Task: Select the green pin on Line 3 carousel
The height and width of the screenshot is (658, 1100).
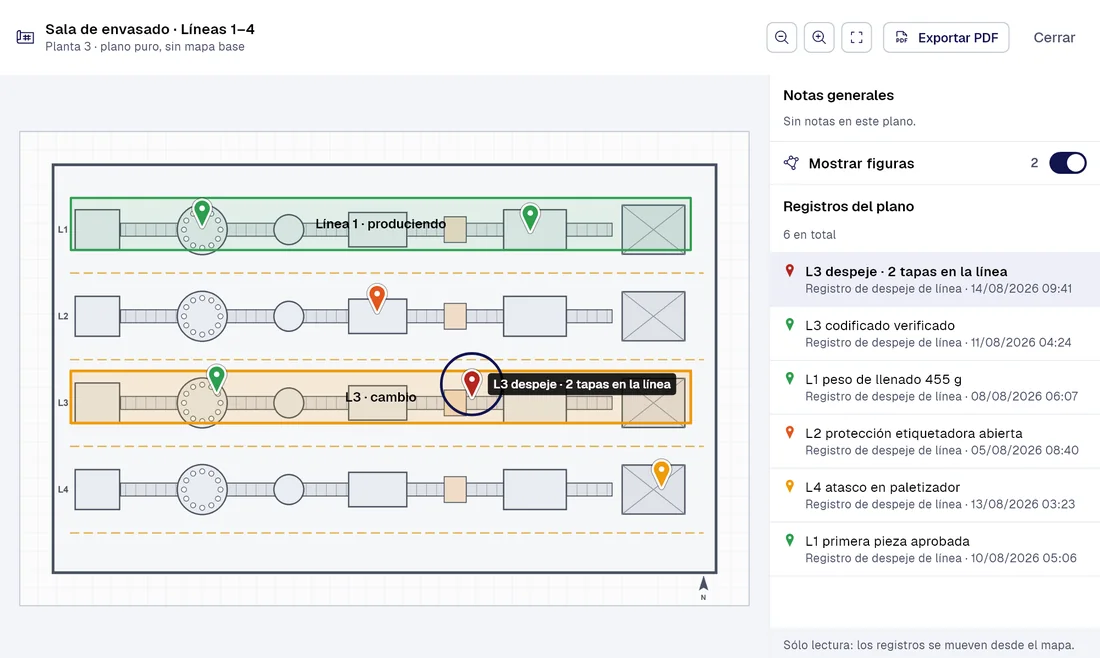Action: point(217,379)
